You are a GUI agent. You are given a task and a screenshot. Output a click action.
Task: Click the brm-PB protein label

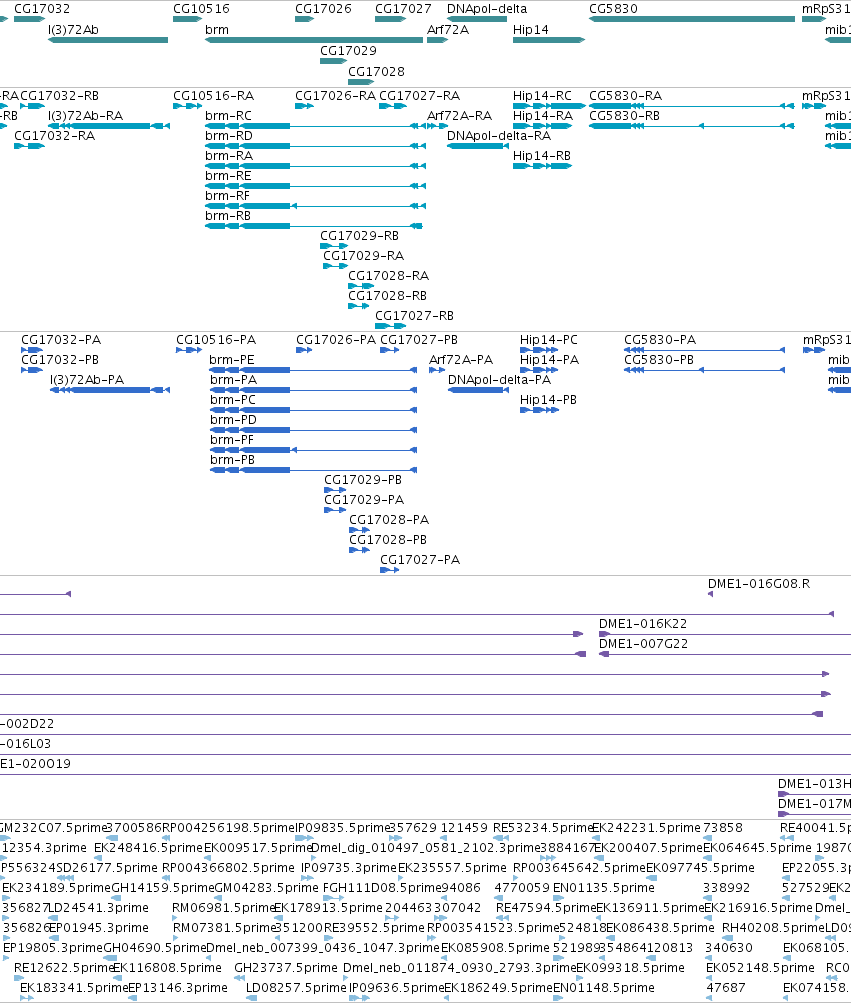pyautogui.click(x=232, y=460)
